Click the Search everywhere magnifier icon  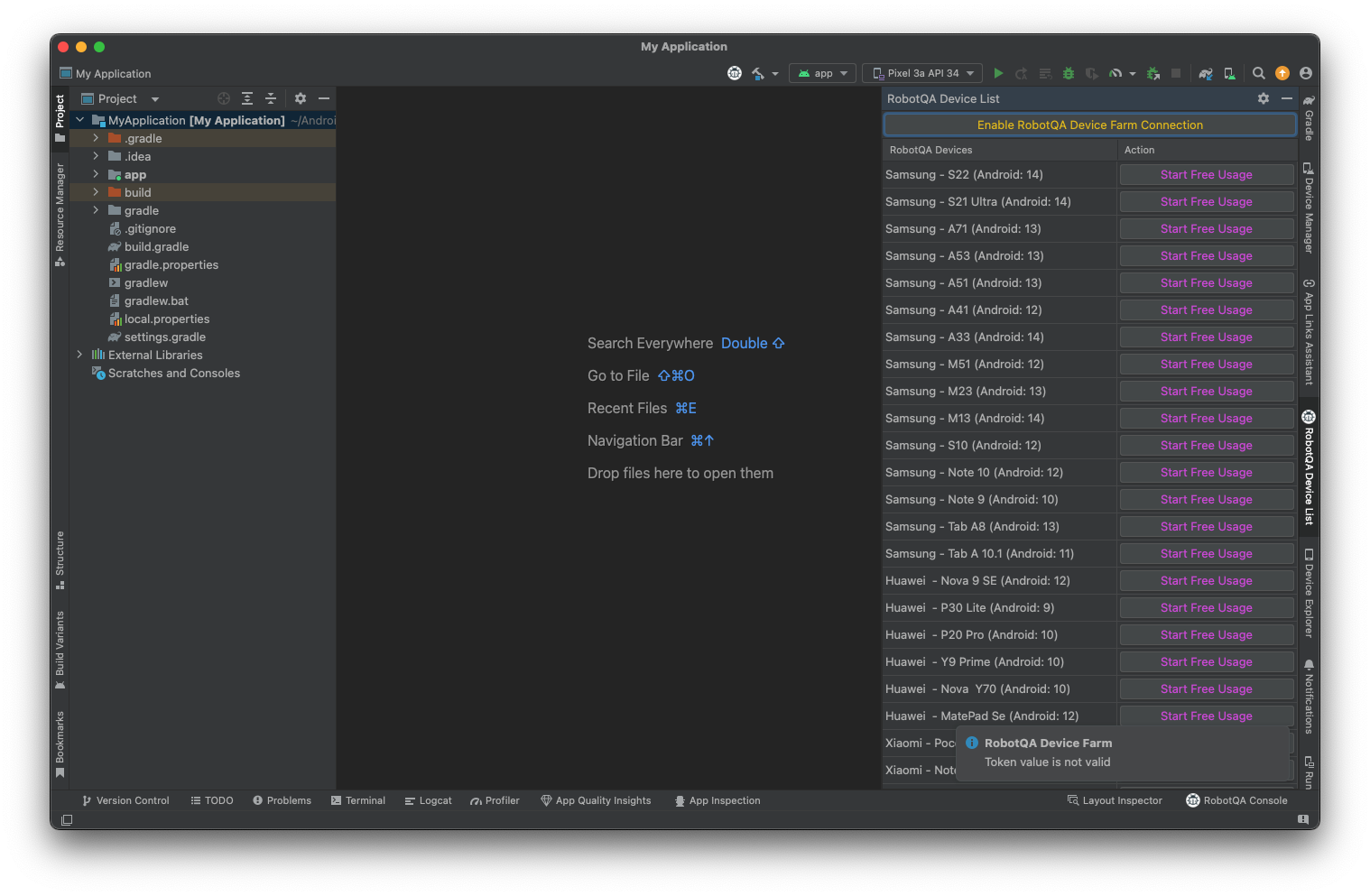pos(1258,73)
